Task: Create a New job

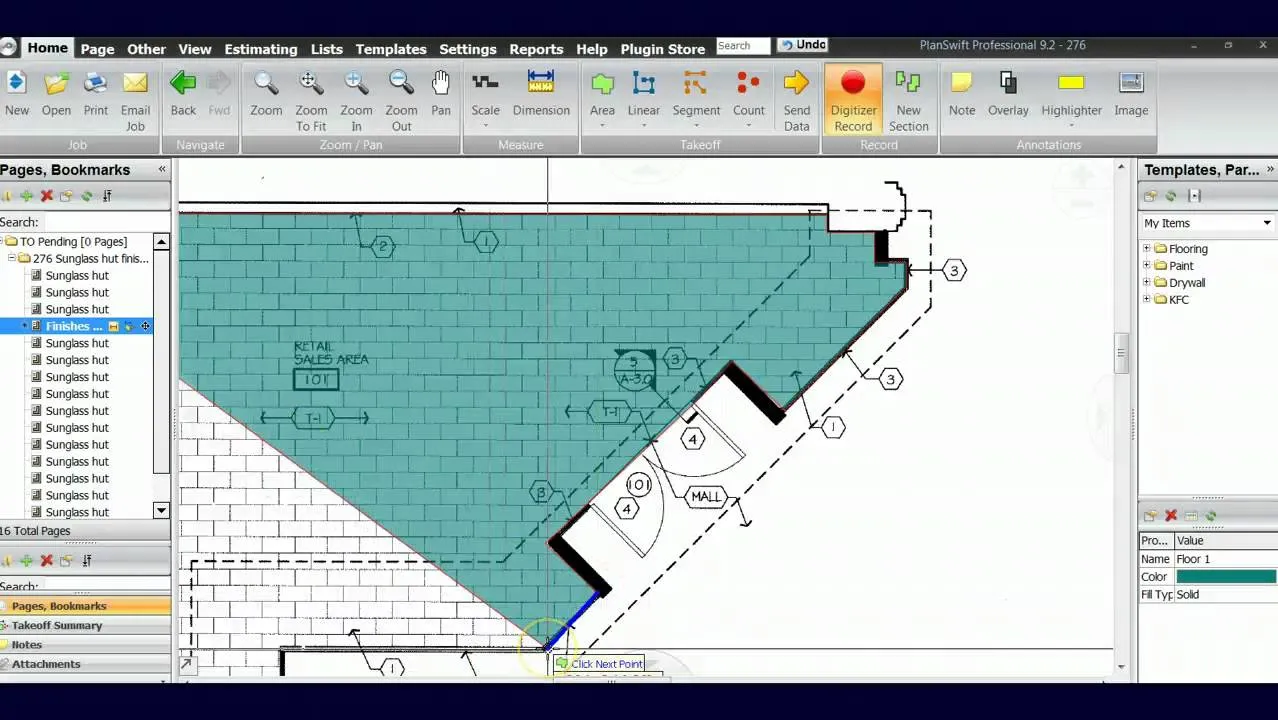Action: pyautogui.click(x=16, y=96)
